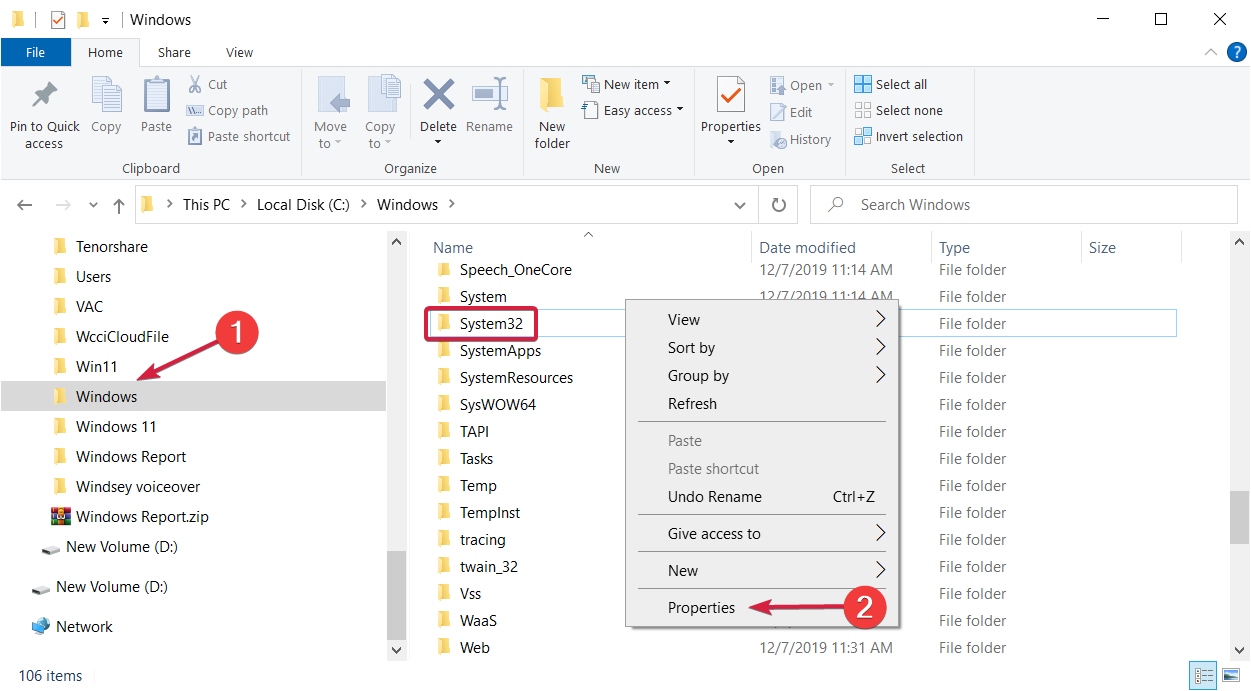Open the Group by submenu
The image size is (1251, 691).
pos(762,376)
